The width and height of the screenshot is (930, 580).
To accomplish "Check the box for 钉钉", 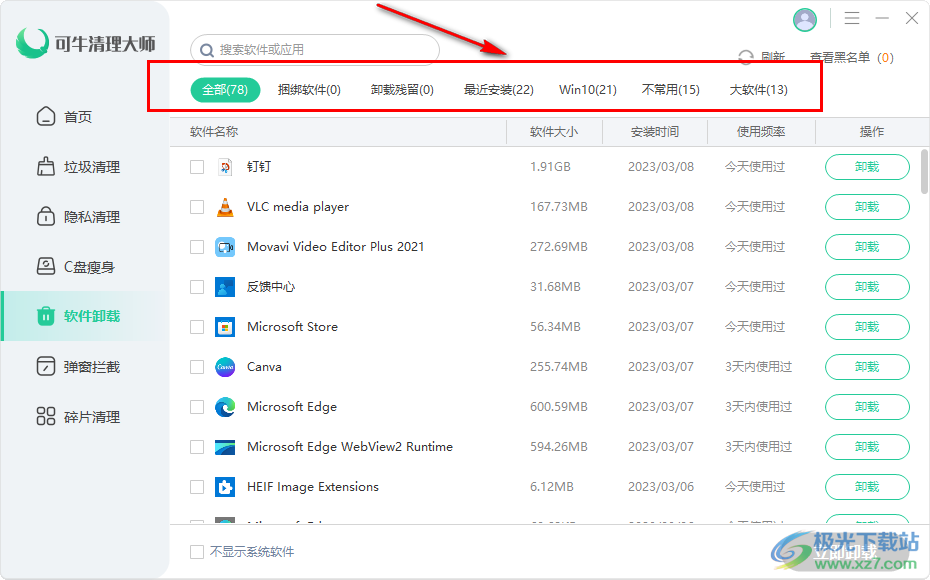I will 197,167.
